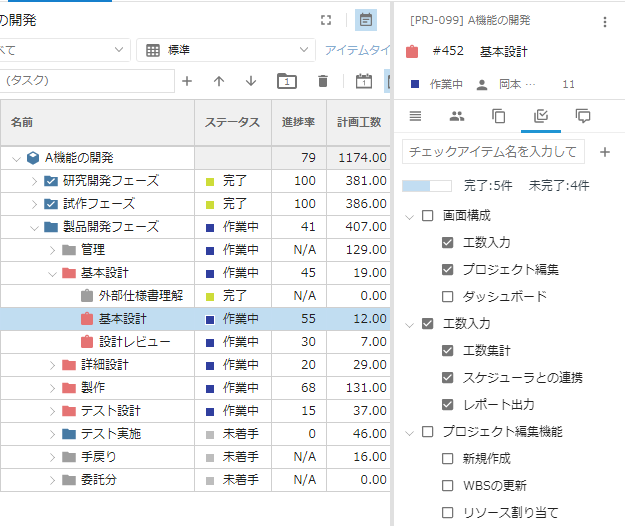
Task: Expand the 詳細設計 tree row
Action: (53, 365)
